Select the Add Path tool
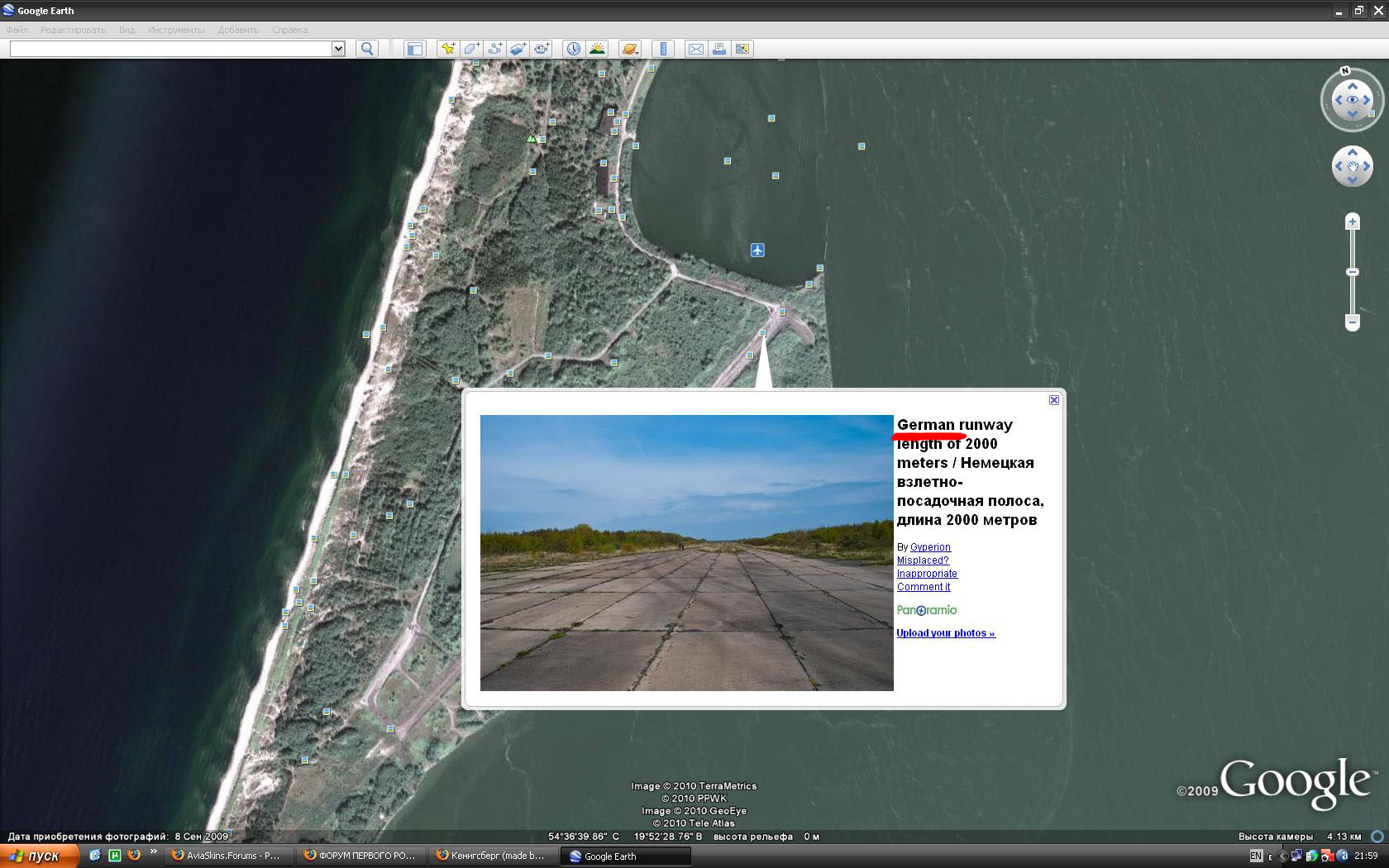This screenshot has height=868, width=1389. click(x=494, y=49)
